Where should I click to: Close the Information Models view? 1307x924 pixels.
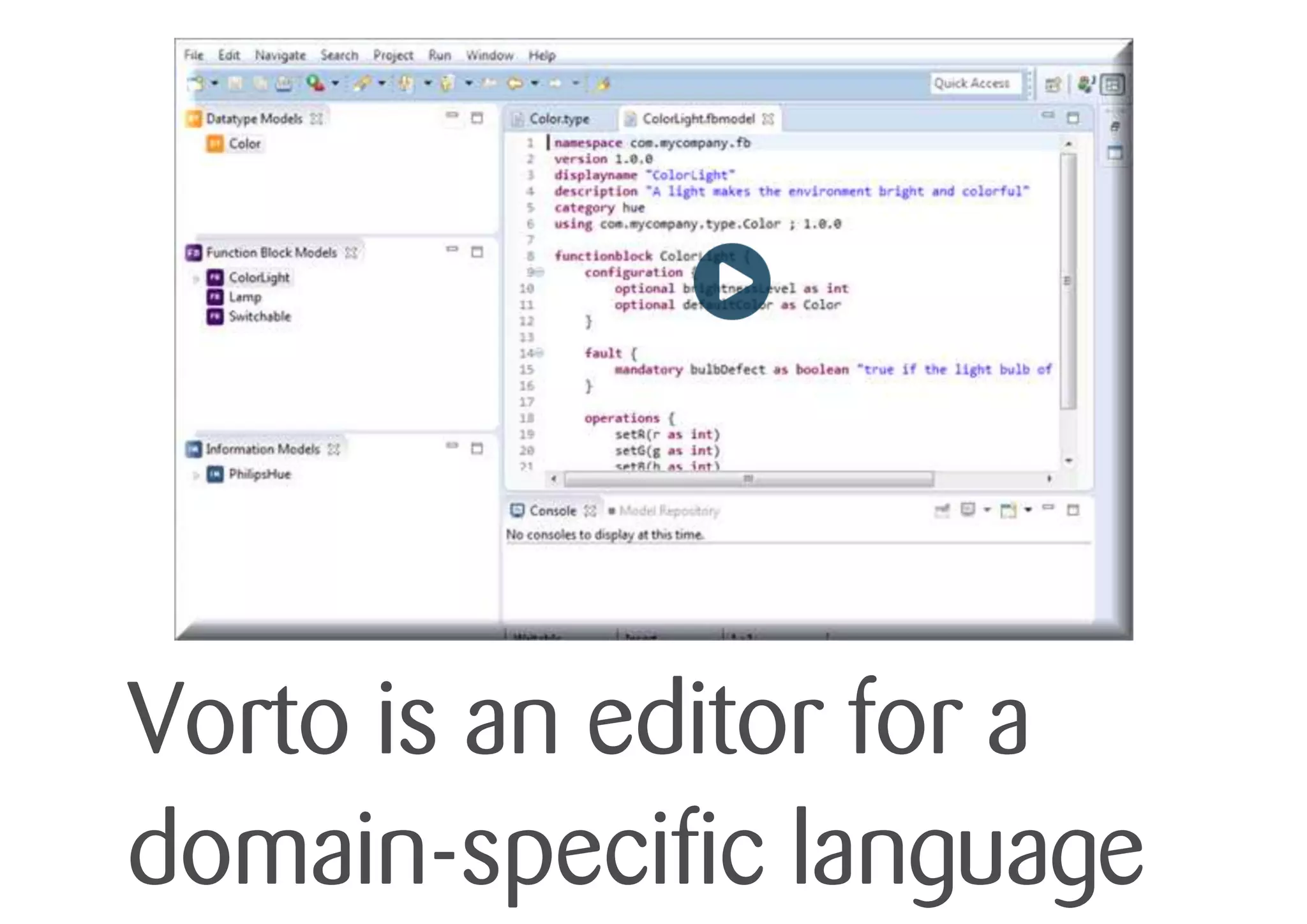[334, 449]
